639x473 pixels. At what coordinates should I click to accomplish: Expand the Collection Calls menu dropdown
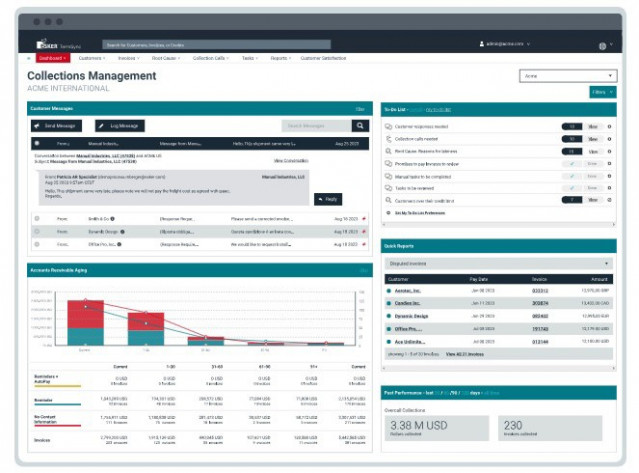tap(211, 58)
